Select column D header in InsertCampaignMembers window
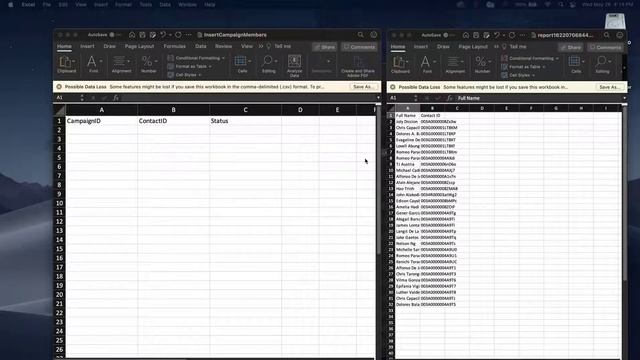The image size is (640, 360). (300, 110)
